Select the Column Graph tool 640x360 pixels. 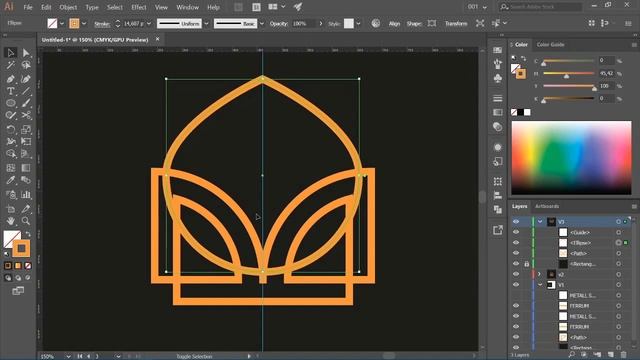(x=26, y=195)
